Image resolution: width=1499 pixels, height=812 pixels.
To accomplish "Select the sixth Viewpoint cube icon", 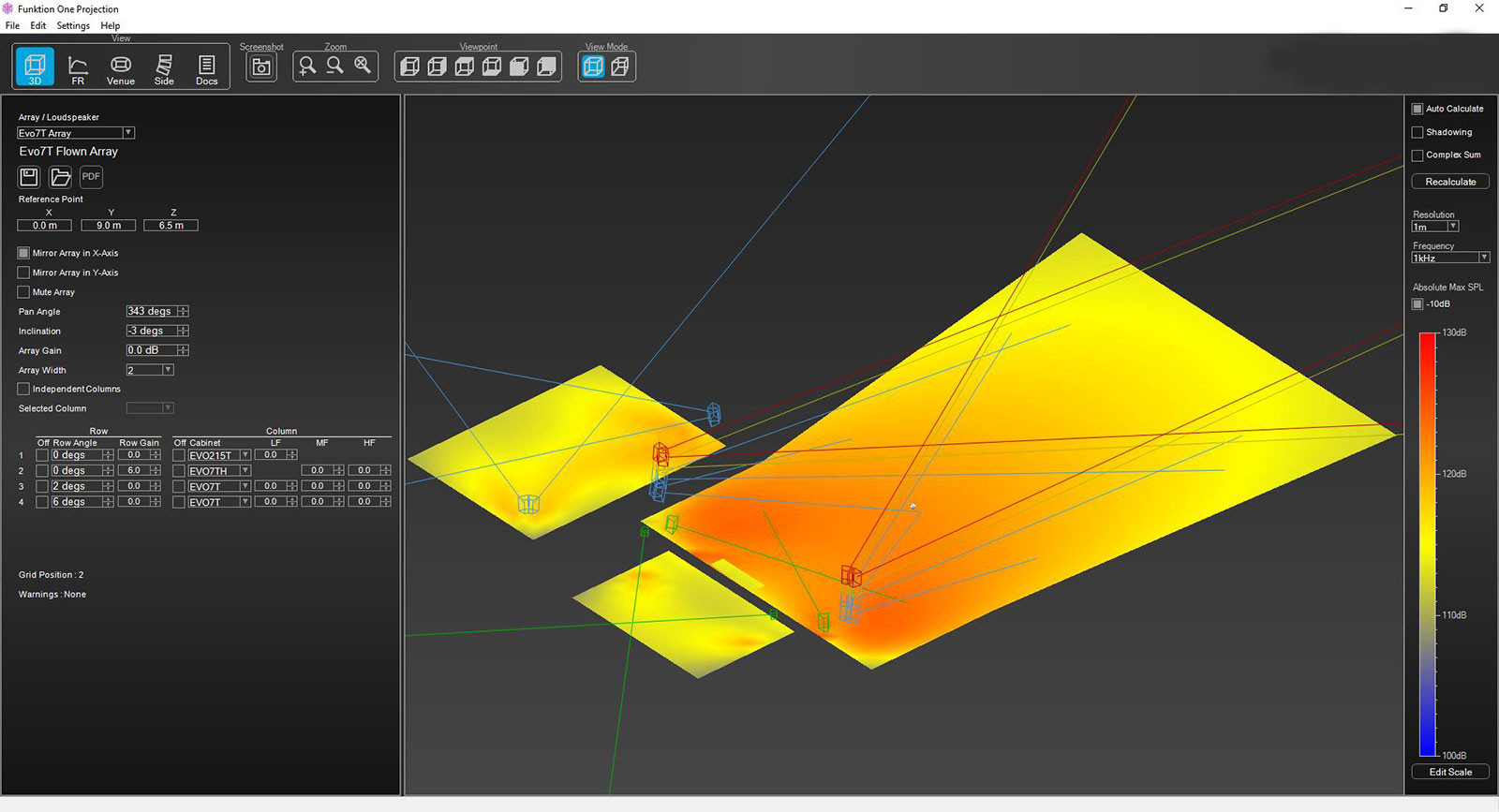I will (546, 66).
